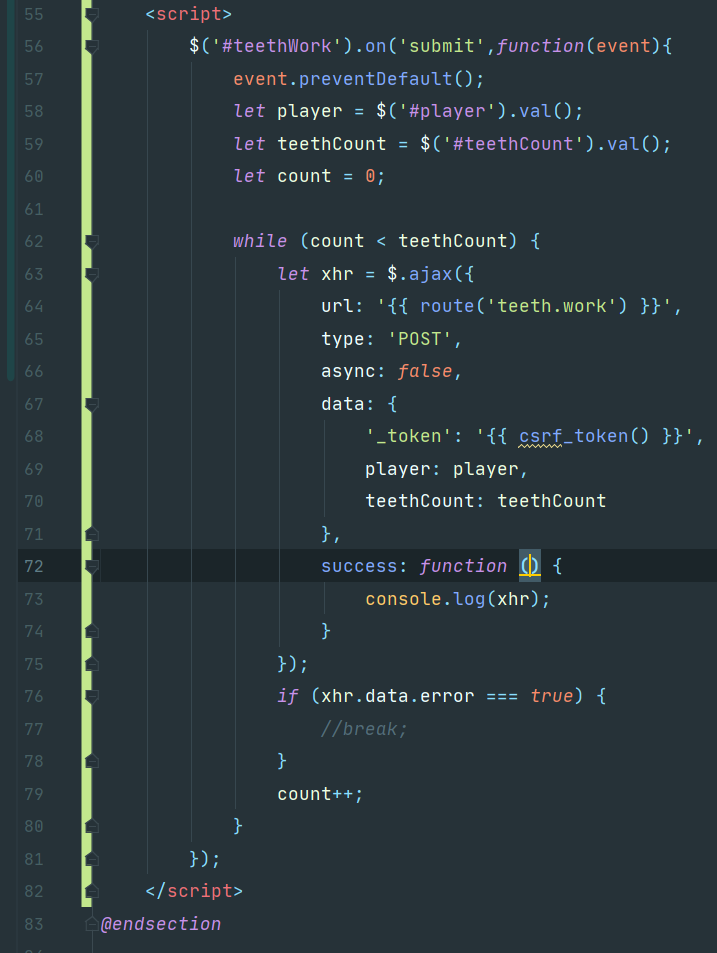Viewport: 717px width, 953px height.
Task: Click the 'data:' key on line 67
Action: click(x=348, y=404)
